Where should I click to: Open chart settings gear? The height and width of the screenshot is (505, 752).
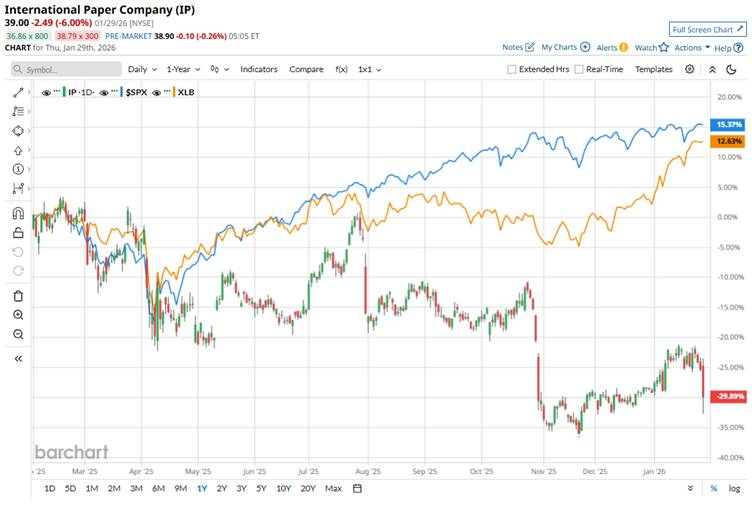[x=690, y=69]
